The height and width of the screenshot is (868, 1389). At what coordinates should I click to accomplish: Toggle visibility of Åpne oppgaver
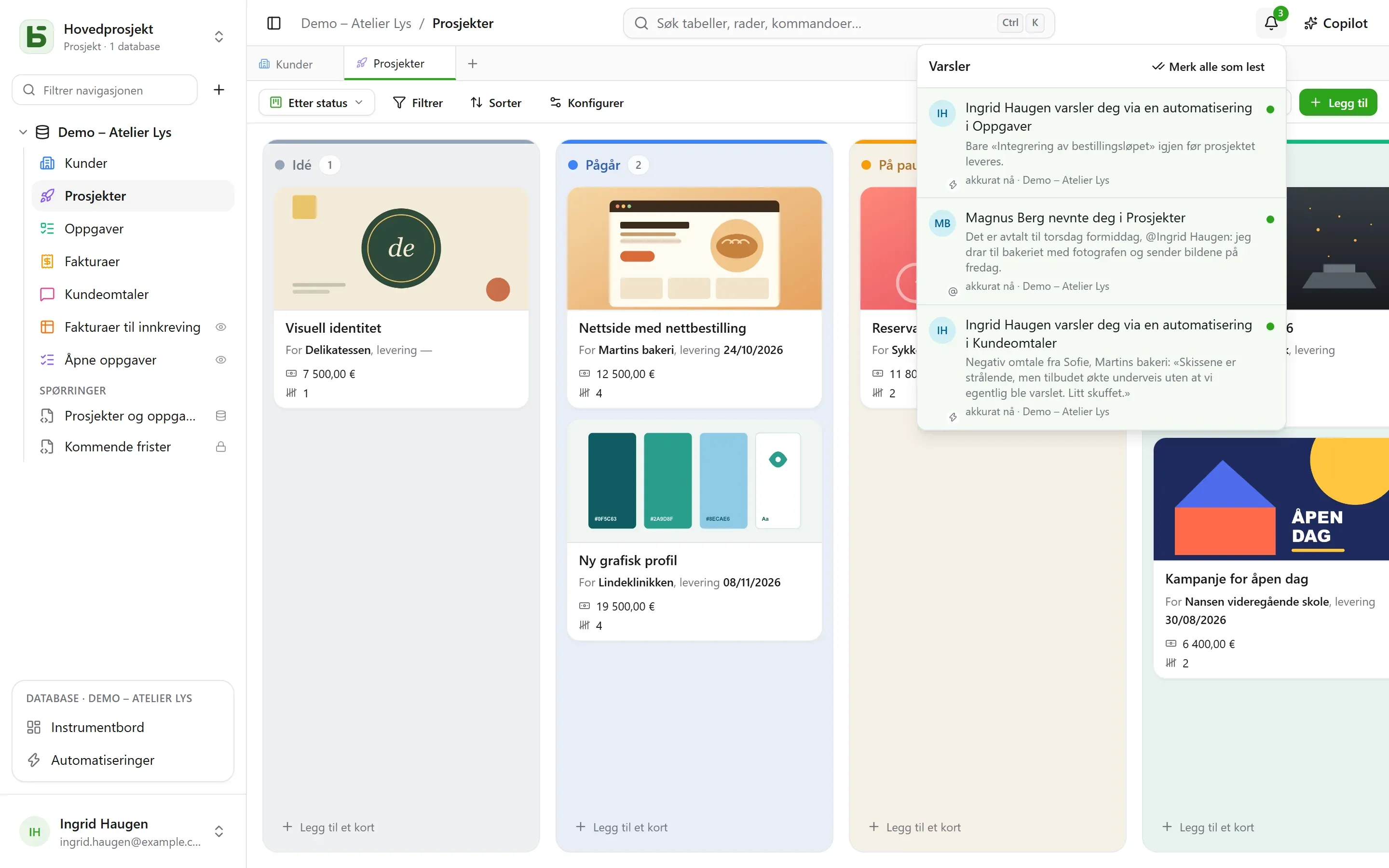[x=220, y=360]
